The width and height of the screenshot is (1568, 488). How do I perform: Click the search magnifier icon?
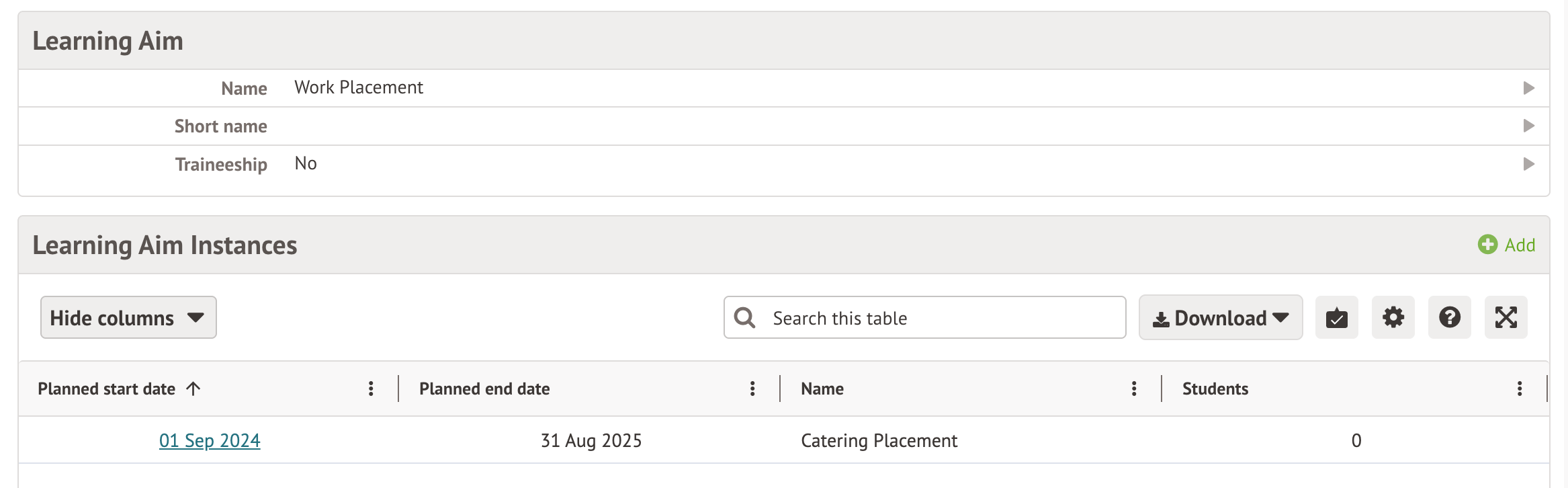[744, 317]
